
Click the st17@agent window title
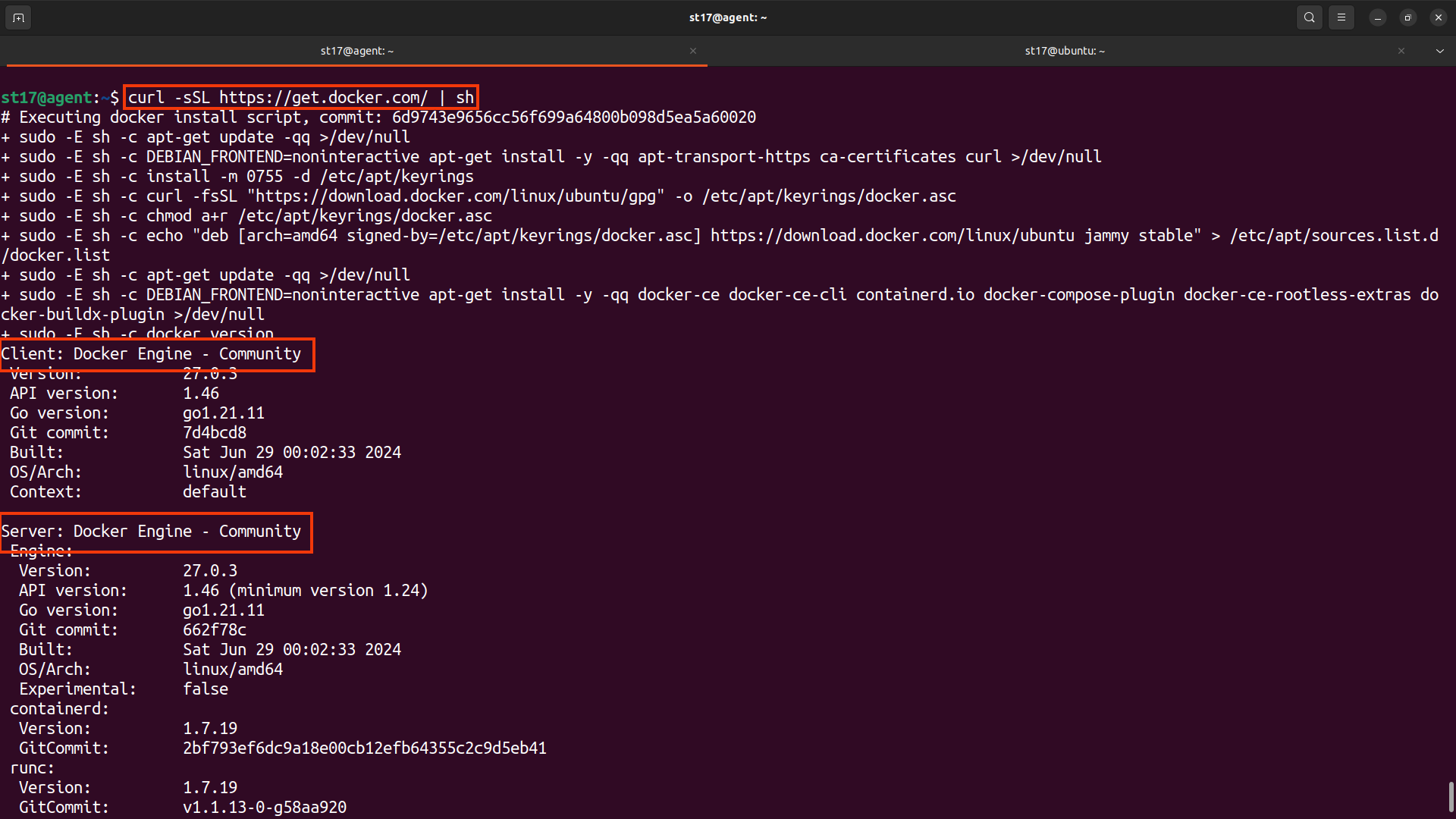point(728,17)
